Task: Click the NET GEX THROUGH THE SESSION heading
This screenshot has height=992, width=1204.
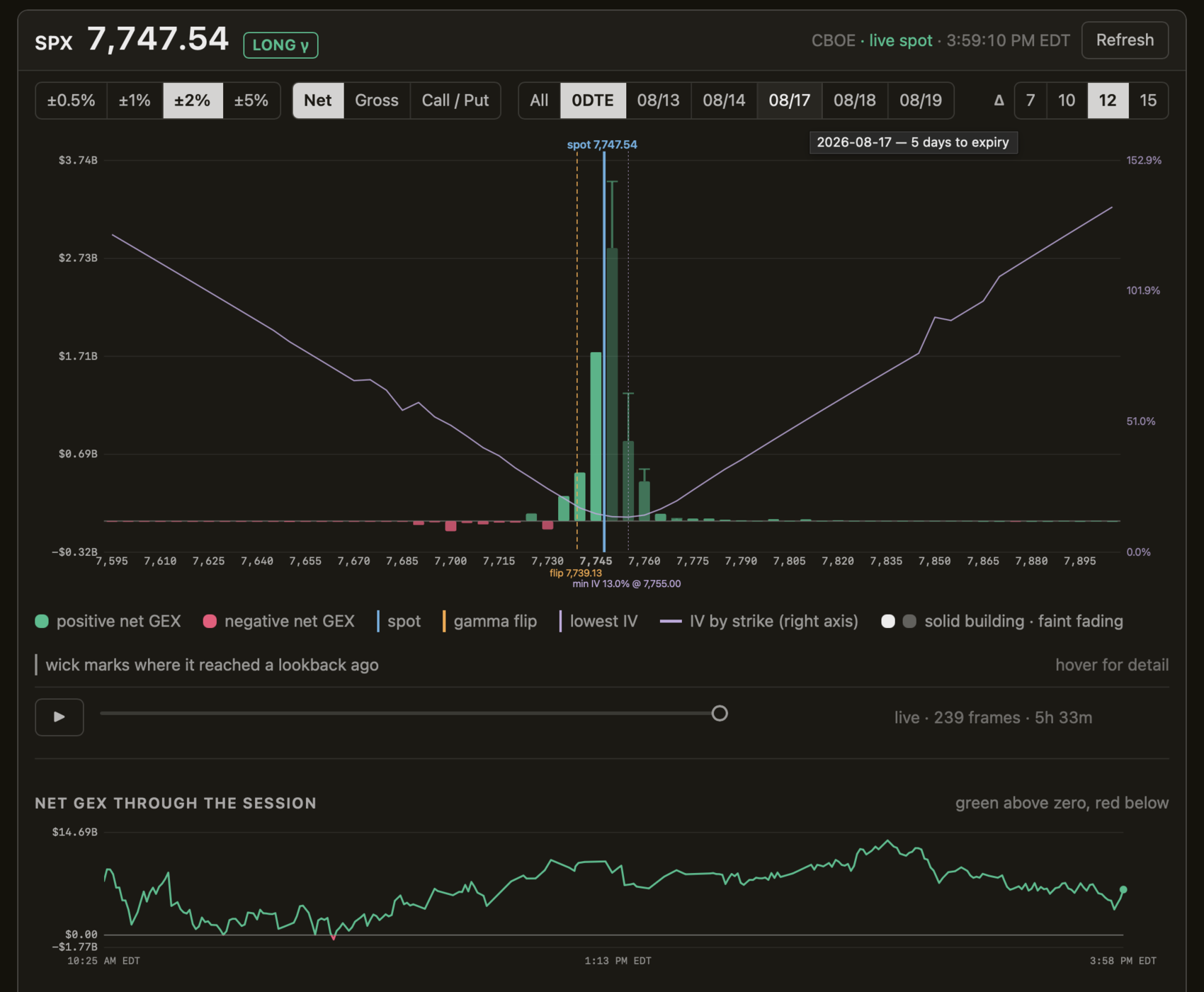Action: 176,803
